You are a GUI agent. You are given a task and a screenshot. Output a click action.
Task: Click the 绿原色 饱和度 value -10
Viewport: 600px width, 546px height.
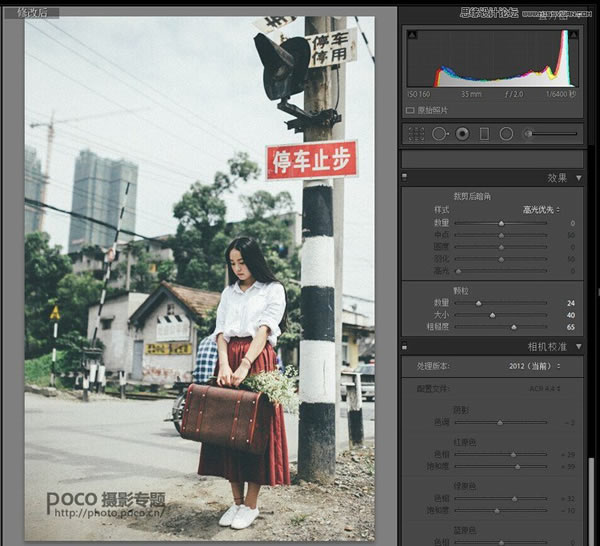point(568,511)
